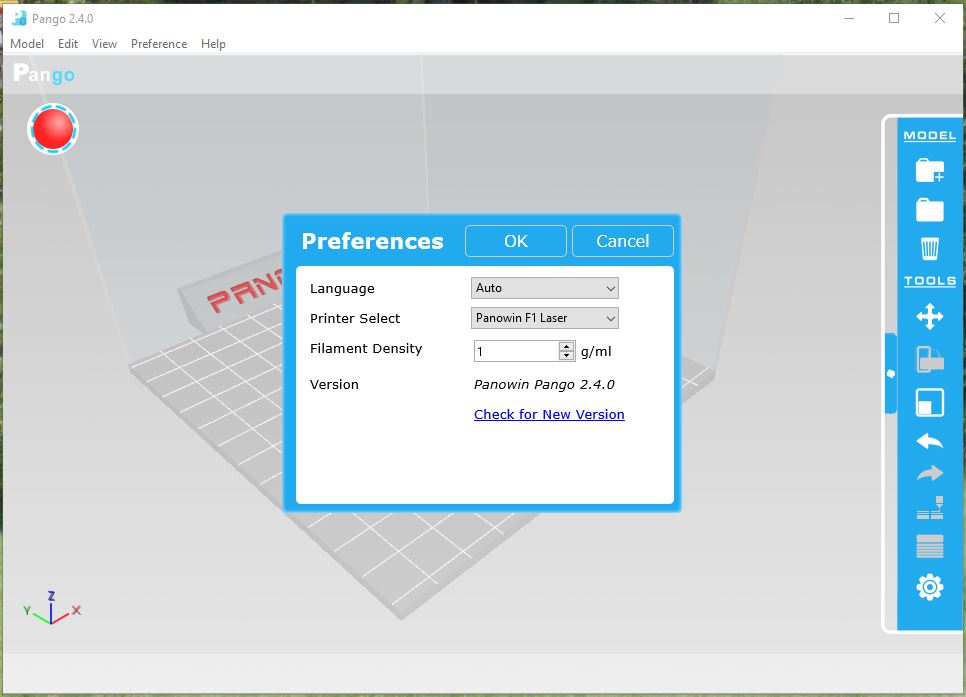Open the Edit menu
966x697 pixels.
pos(68,44)
